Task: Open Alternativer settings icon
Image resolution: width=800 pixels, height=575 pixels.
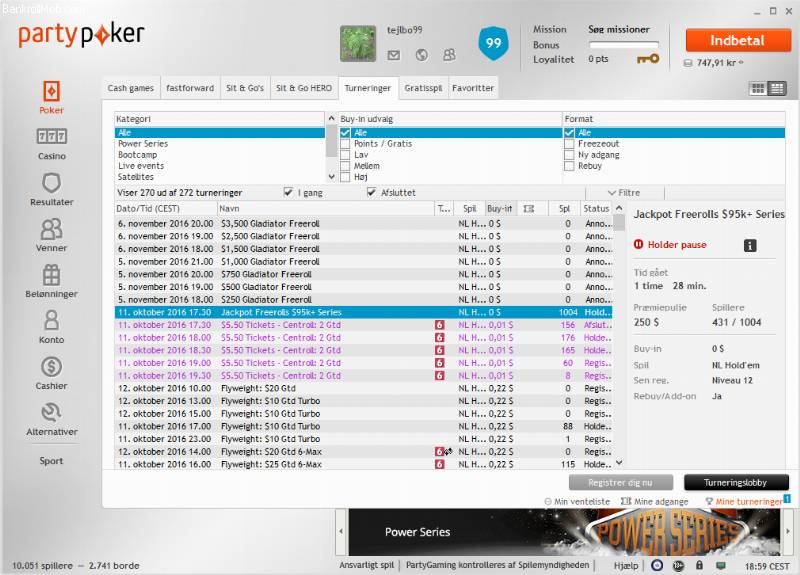Action: pyautogui.click(x=51, y=412)
